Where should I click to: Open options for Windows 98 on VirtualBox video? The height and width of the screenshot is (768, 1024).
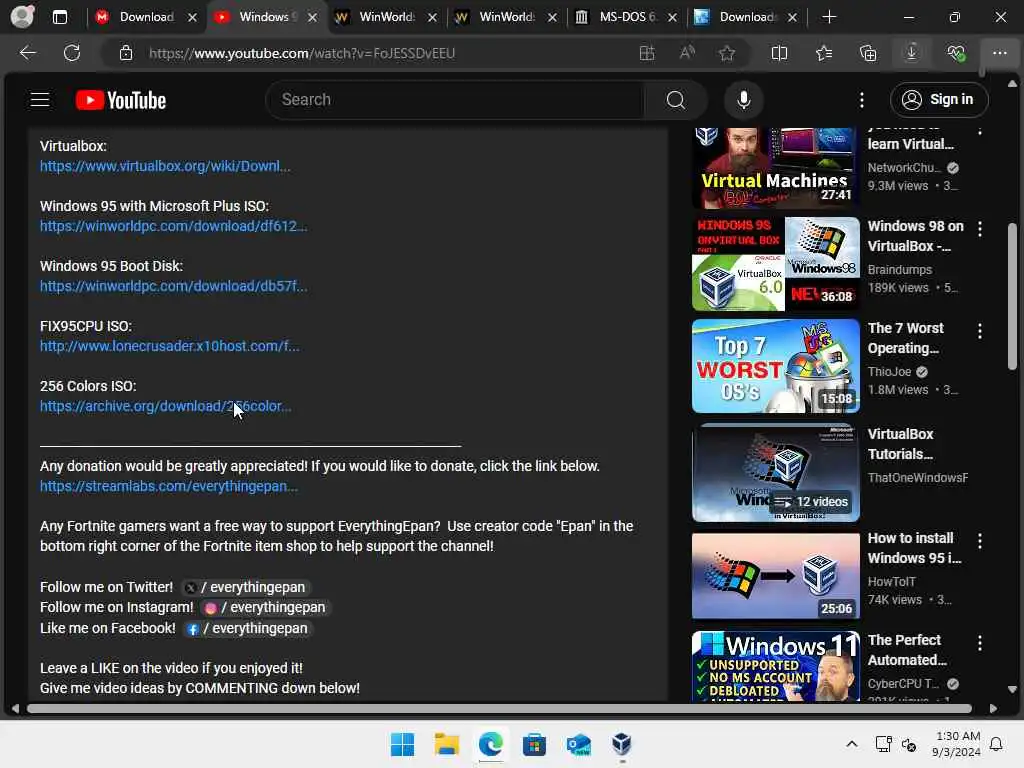980,229
